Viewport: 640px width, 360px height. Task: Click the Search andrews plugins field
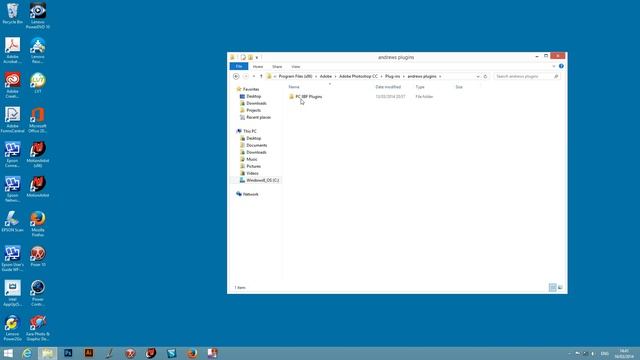pos(527,76)
